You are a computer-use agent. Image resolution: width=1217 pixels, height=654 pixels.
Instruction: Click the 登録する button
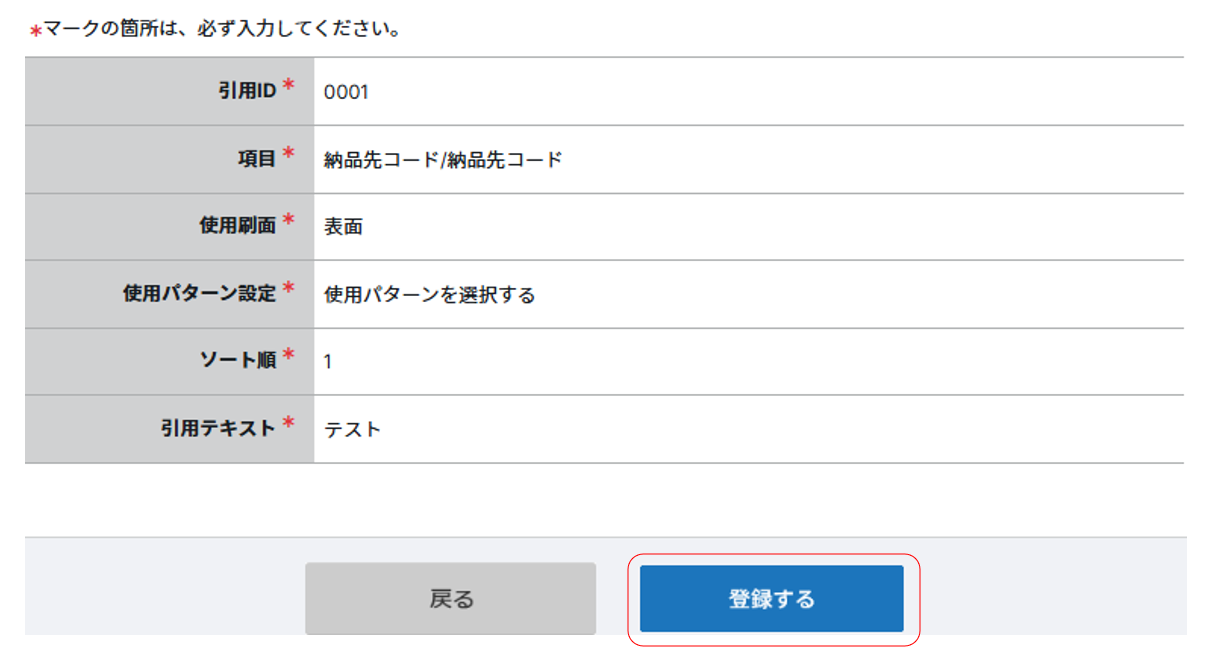771,599
